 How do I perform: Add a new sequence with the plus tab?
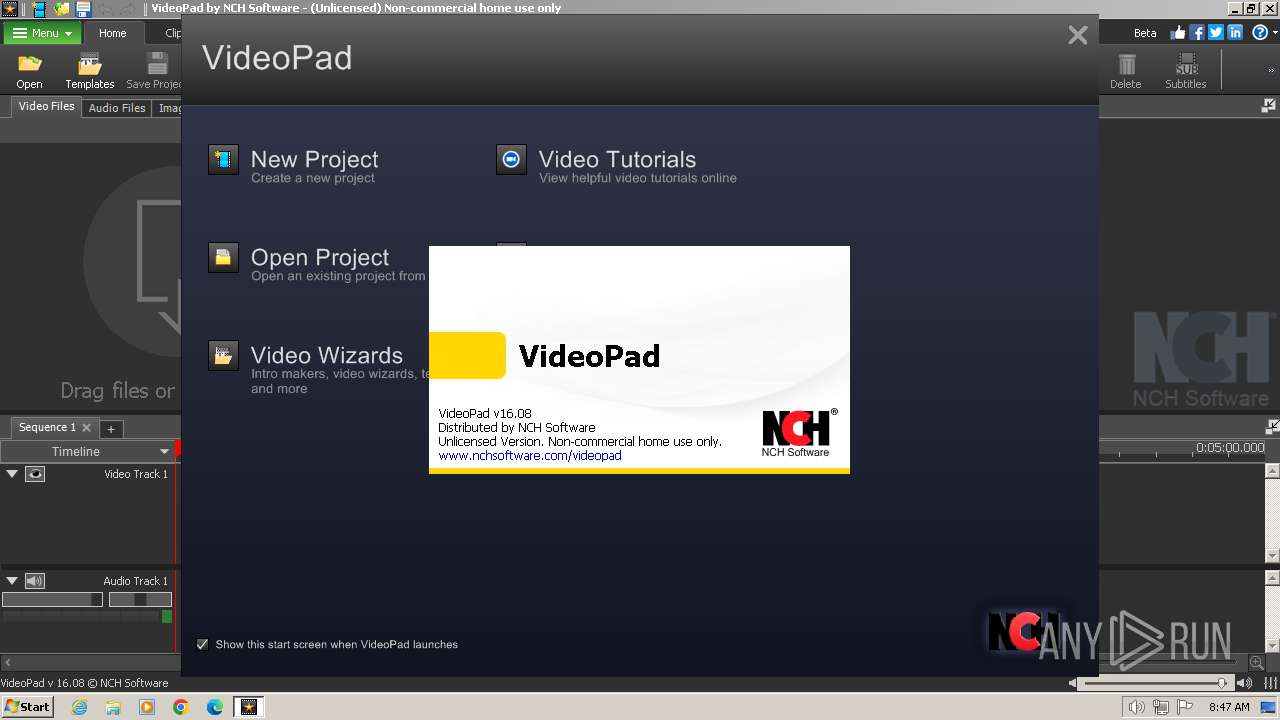[x=111, y=429]
